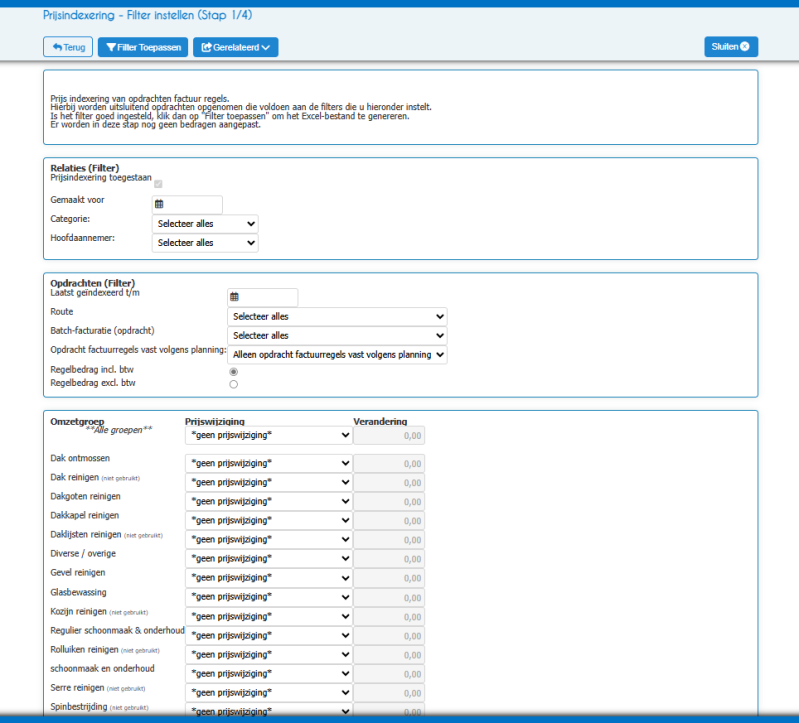Click the Verandering column header
Viewport: 799px width, 723px height.
click(380, 421)
